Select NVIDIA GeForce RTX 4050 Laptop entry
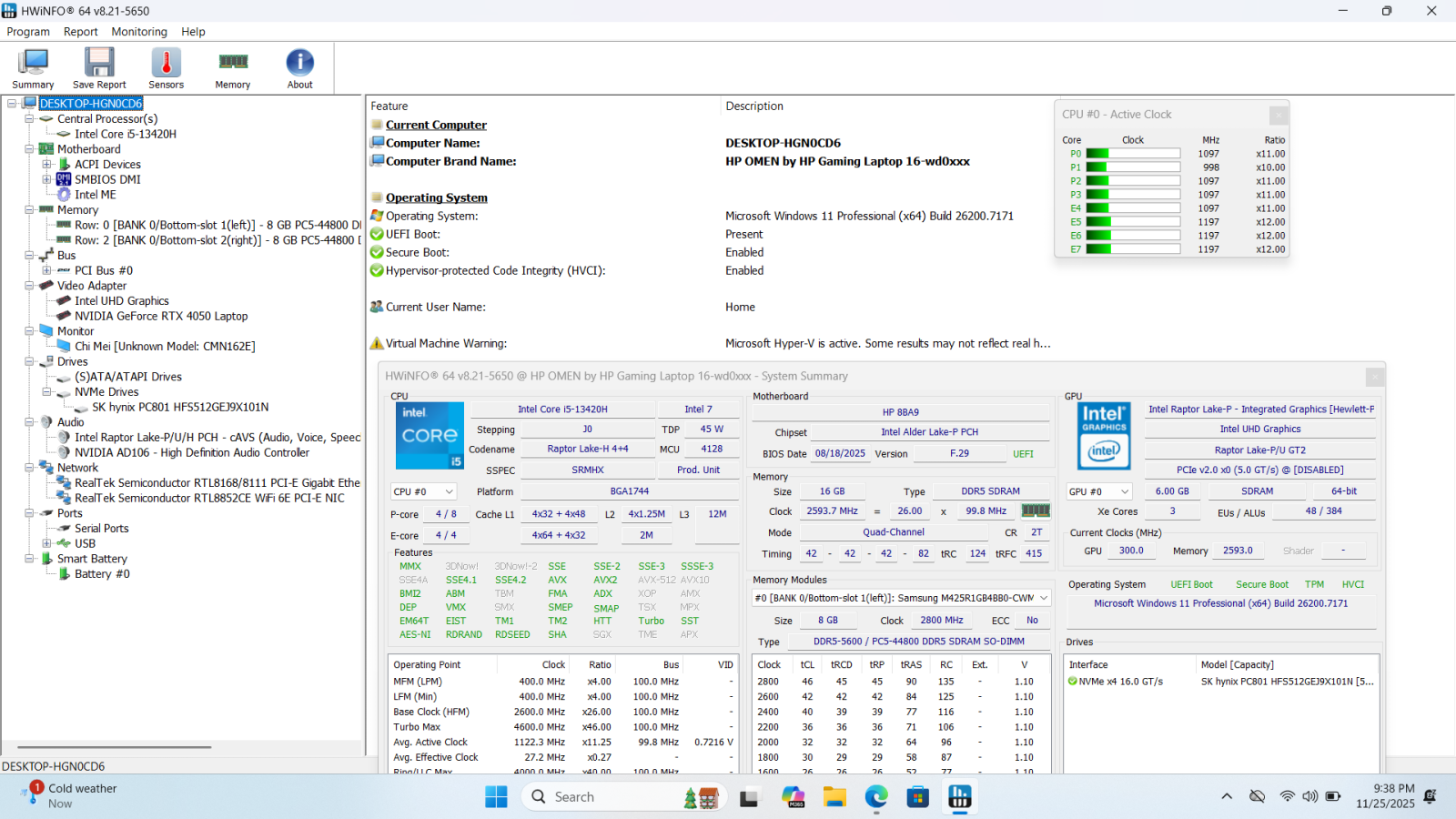This screenshot has width=1456, height=819. click(x=161, y=316)
